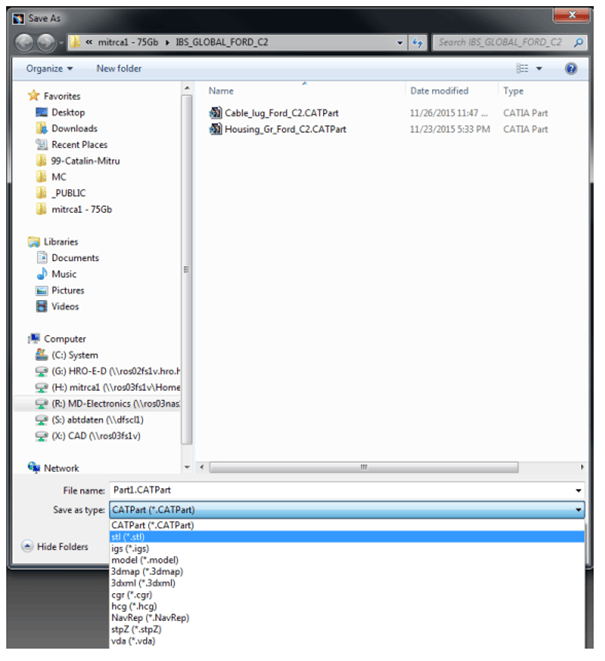Click the Favorites star icon
Screen dimensions: 605x661
[34, 96]
